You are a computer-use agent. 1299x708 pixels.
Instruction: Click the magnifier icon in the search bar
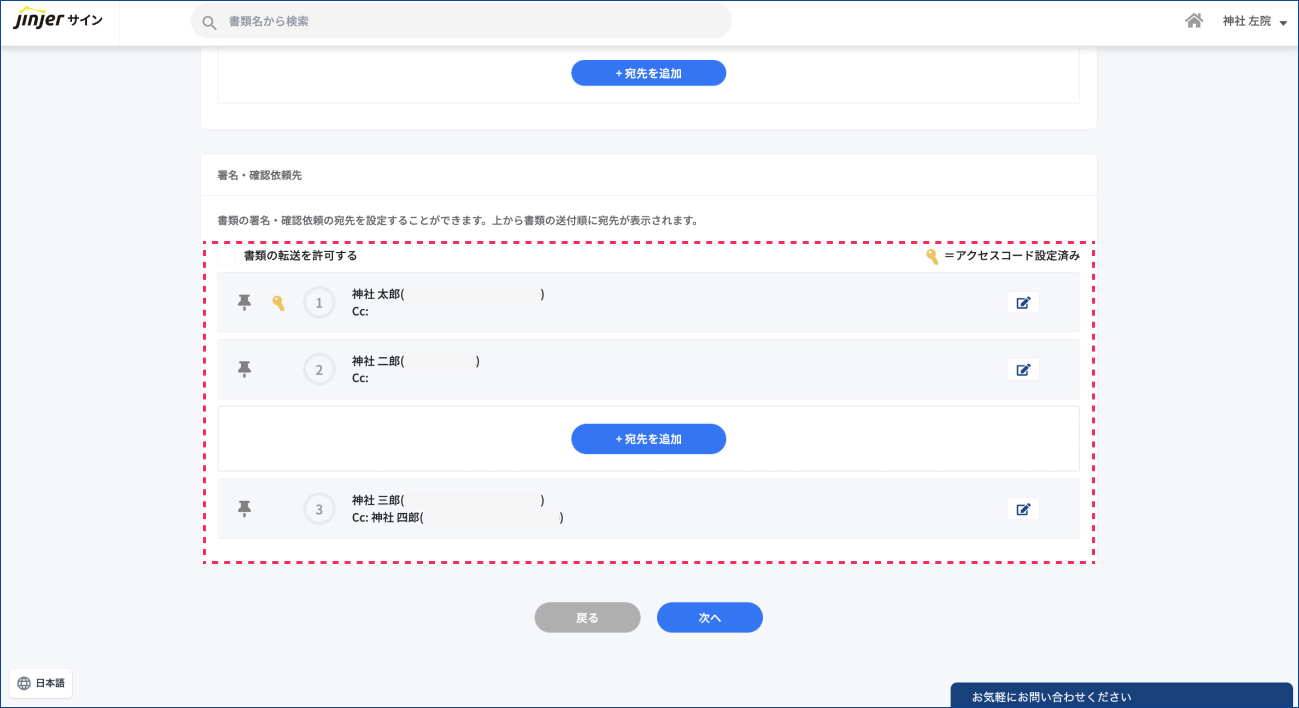click(x=209, y=22)
